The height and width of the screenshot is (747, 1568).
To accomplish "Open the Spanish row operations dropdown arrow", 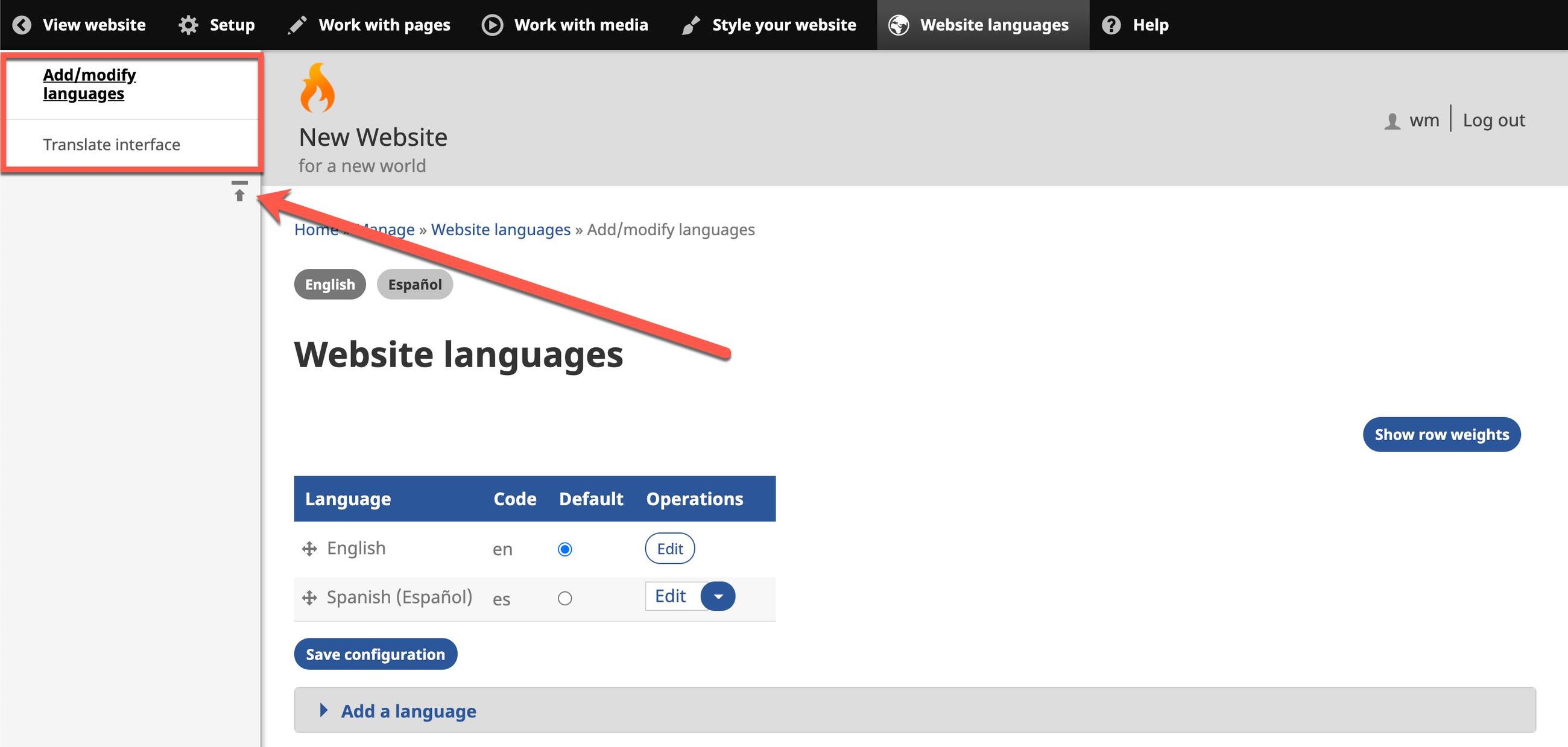I will tap(718, 596).
